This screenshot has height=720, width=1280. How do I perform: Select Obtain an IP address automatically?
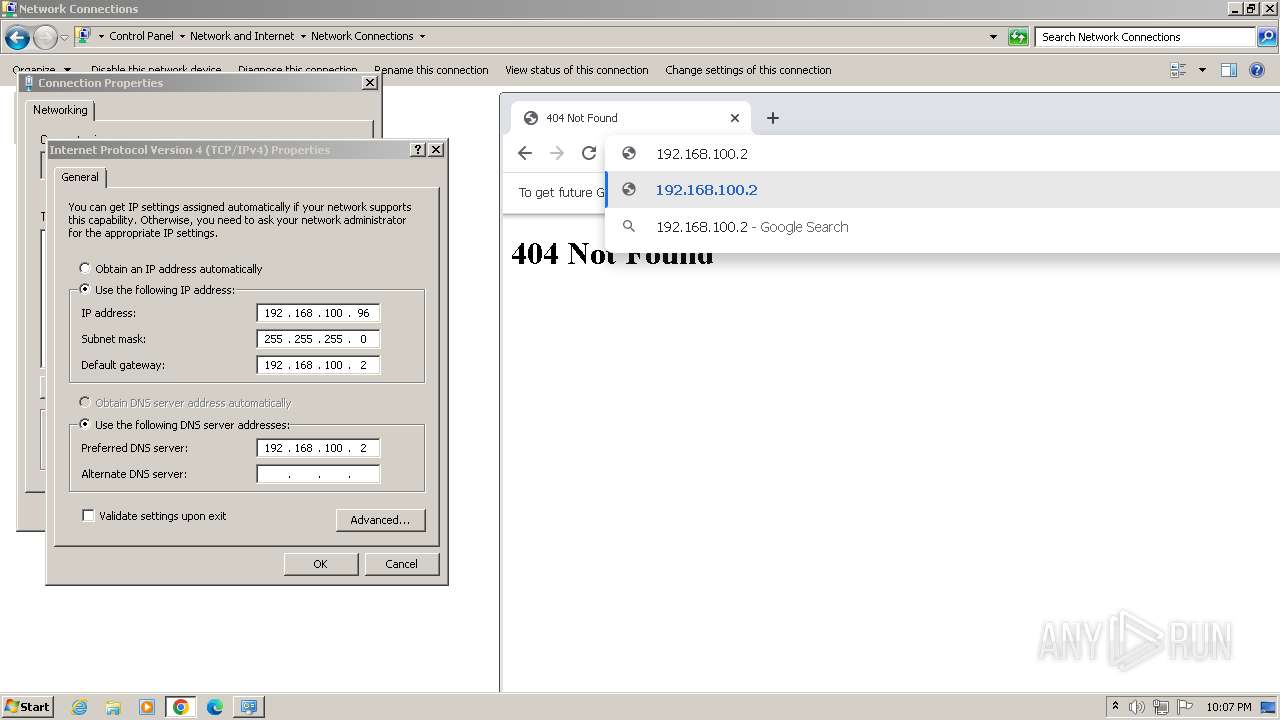pyautogui.click(x=171, y=269)
